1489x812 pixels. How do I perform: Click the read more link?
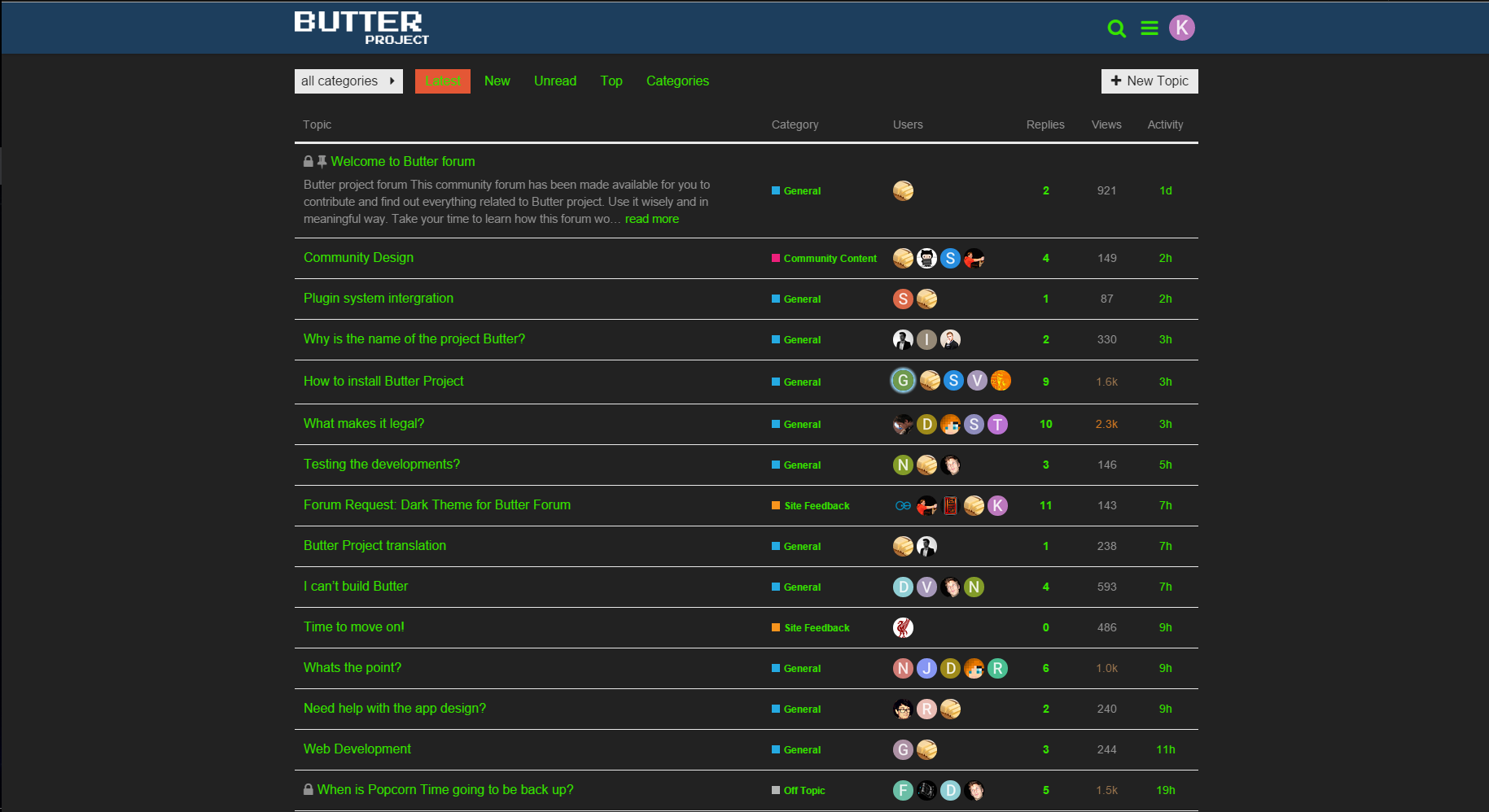coord(652,219)
